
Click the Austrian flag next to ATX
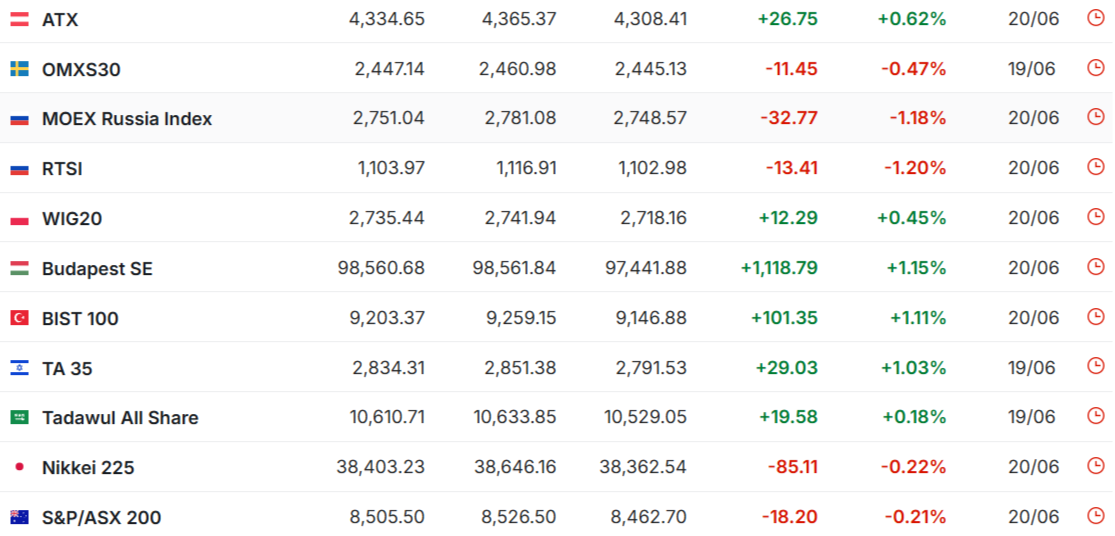19,20
